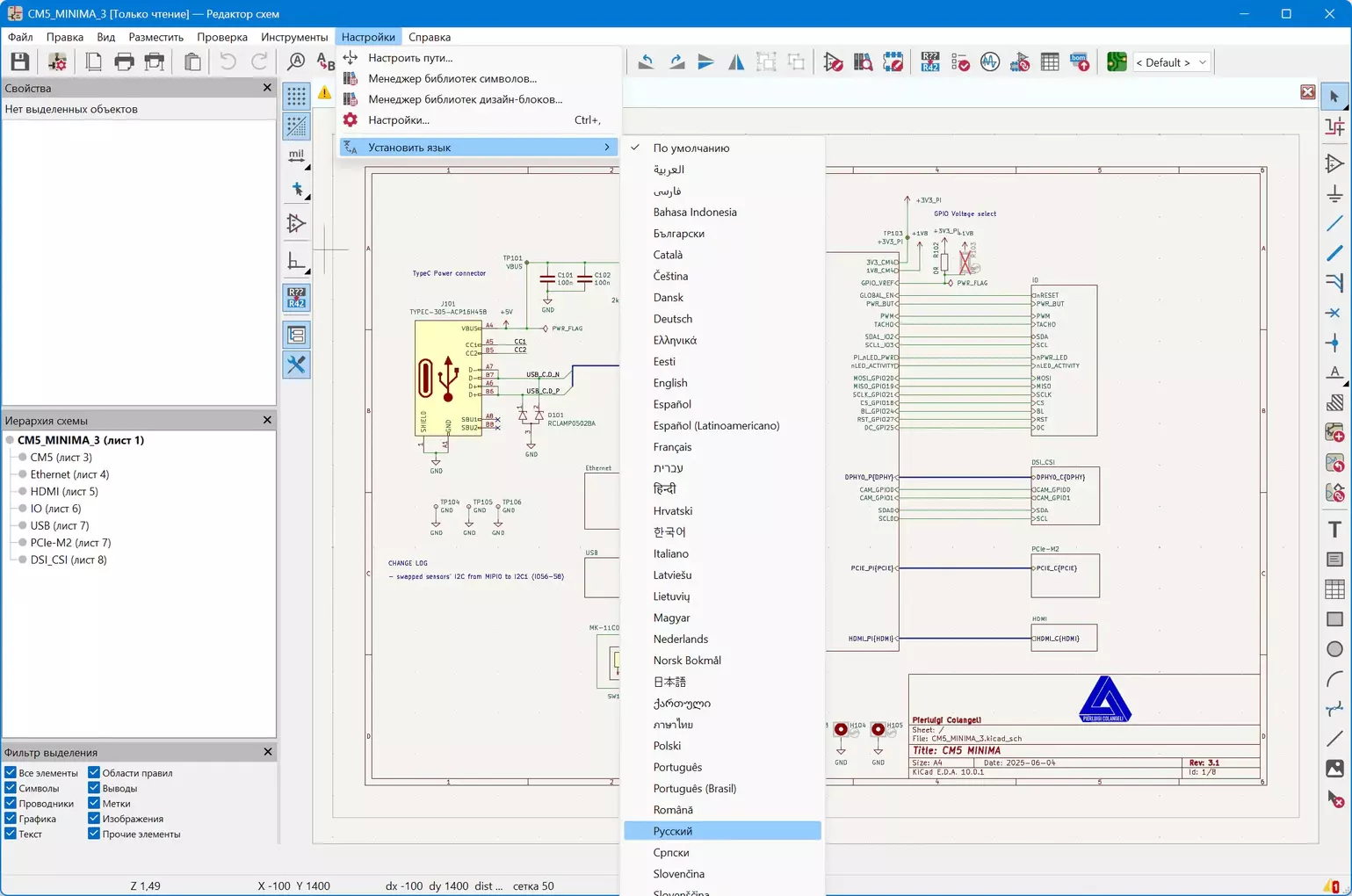Click the mirror horizontally toolbar icon
The image size is (1352, 896).
click(736, 62)
